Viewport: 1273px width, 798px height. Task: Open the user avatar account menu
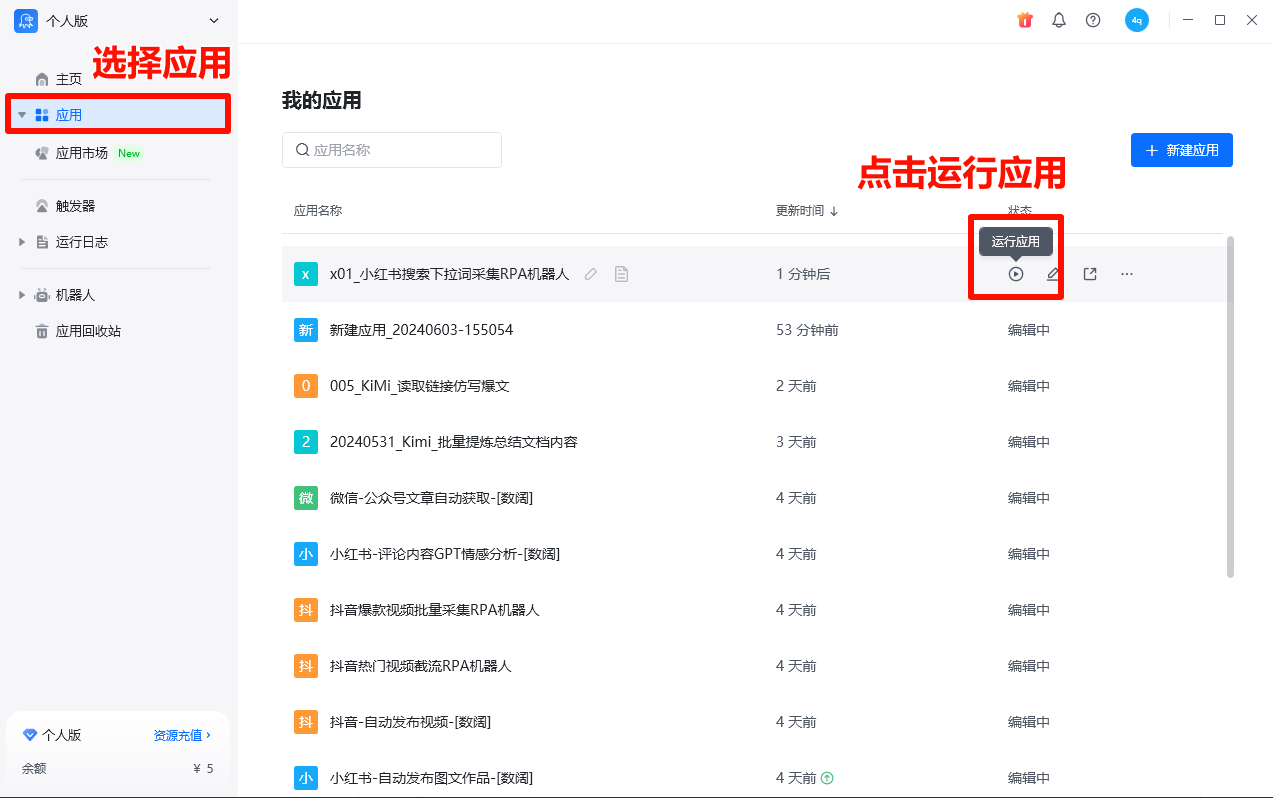[1137, 20]
